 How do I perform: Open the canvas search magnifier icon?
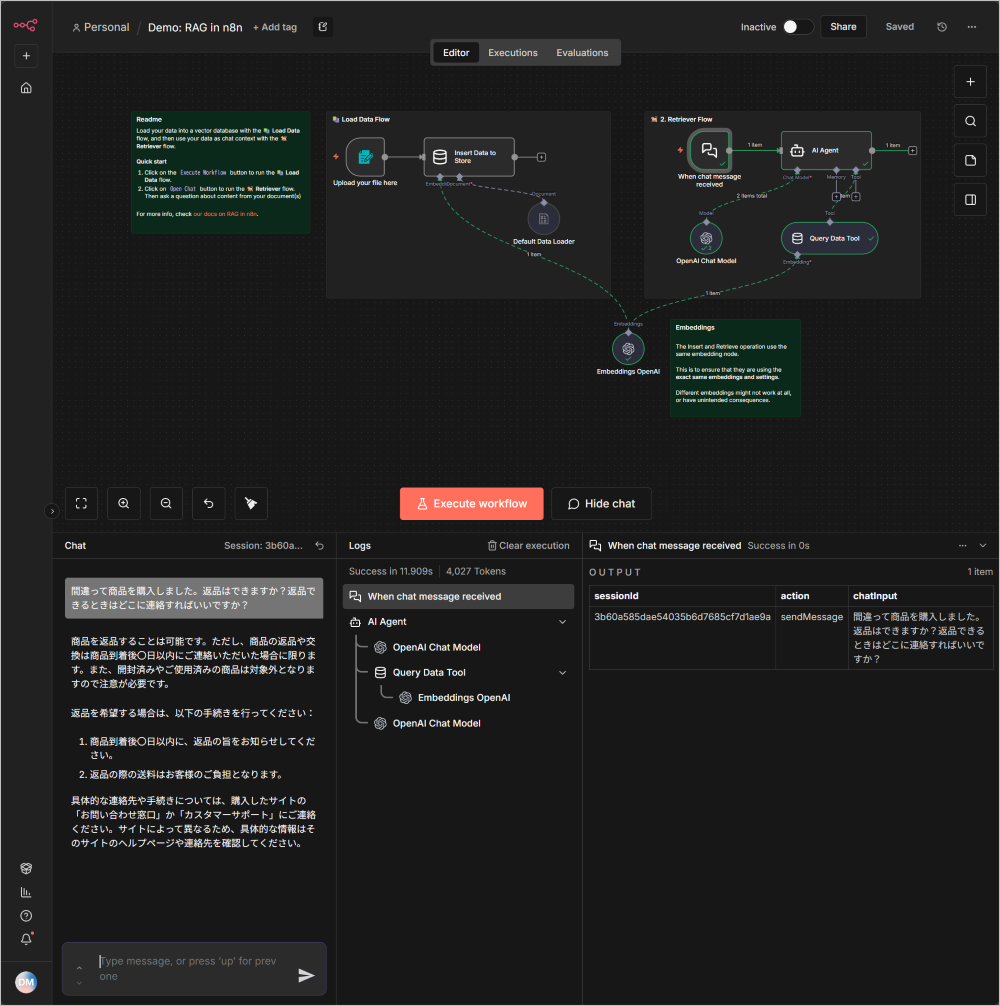969,121
